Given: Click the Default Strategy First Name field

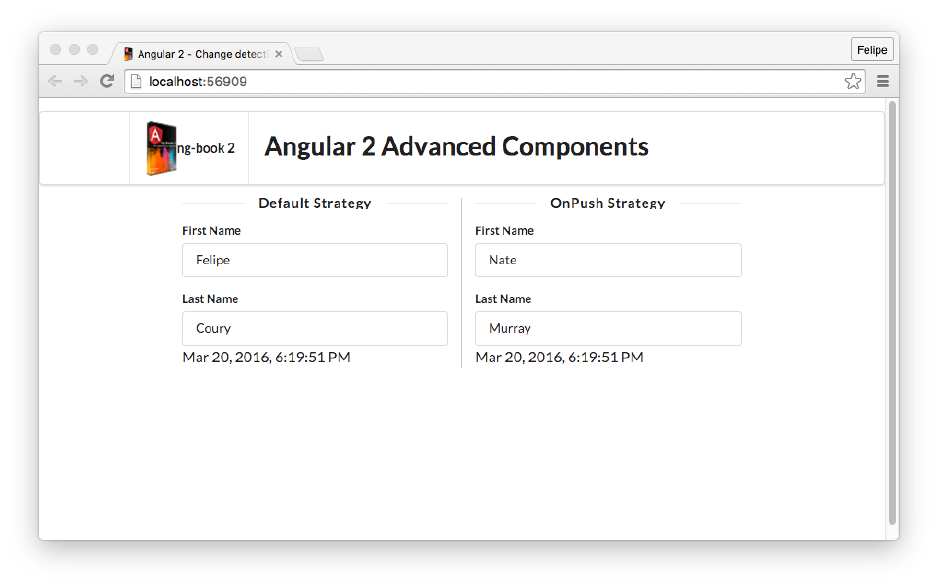Looking at the screenshot, I should tap(314, 260).
